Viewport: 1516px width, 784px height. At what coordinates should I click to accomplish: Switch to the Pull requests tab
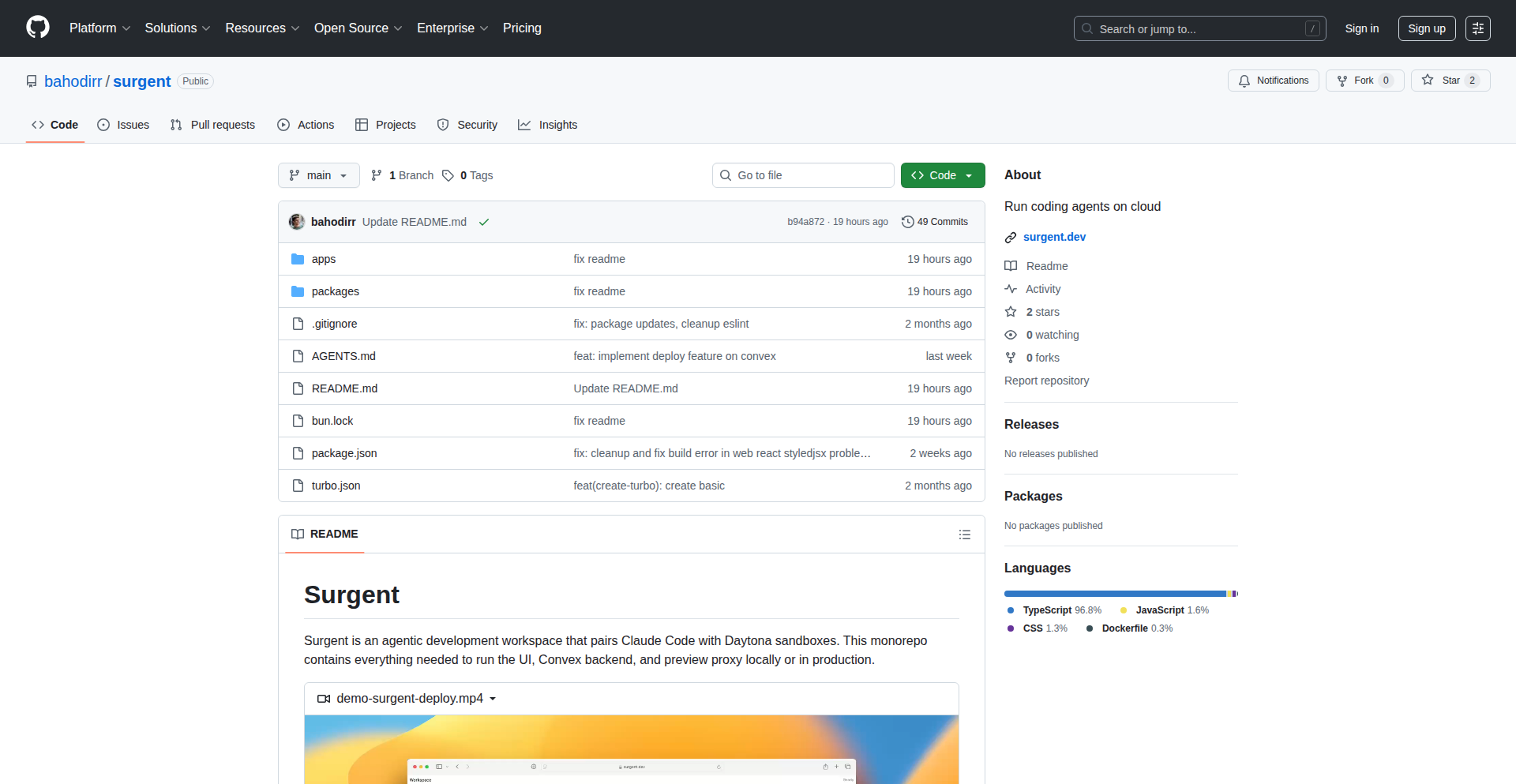(212, 125)
